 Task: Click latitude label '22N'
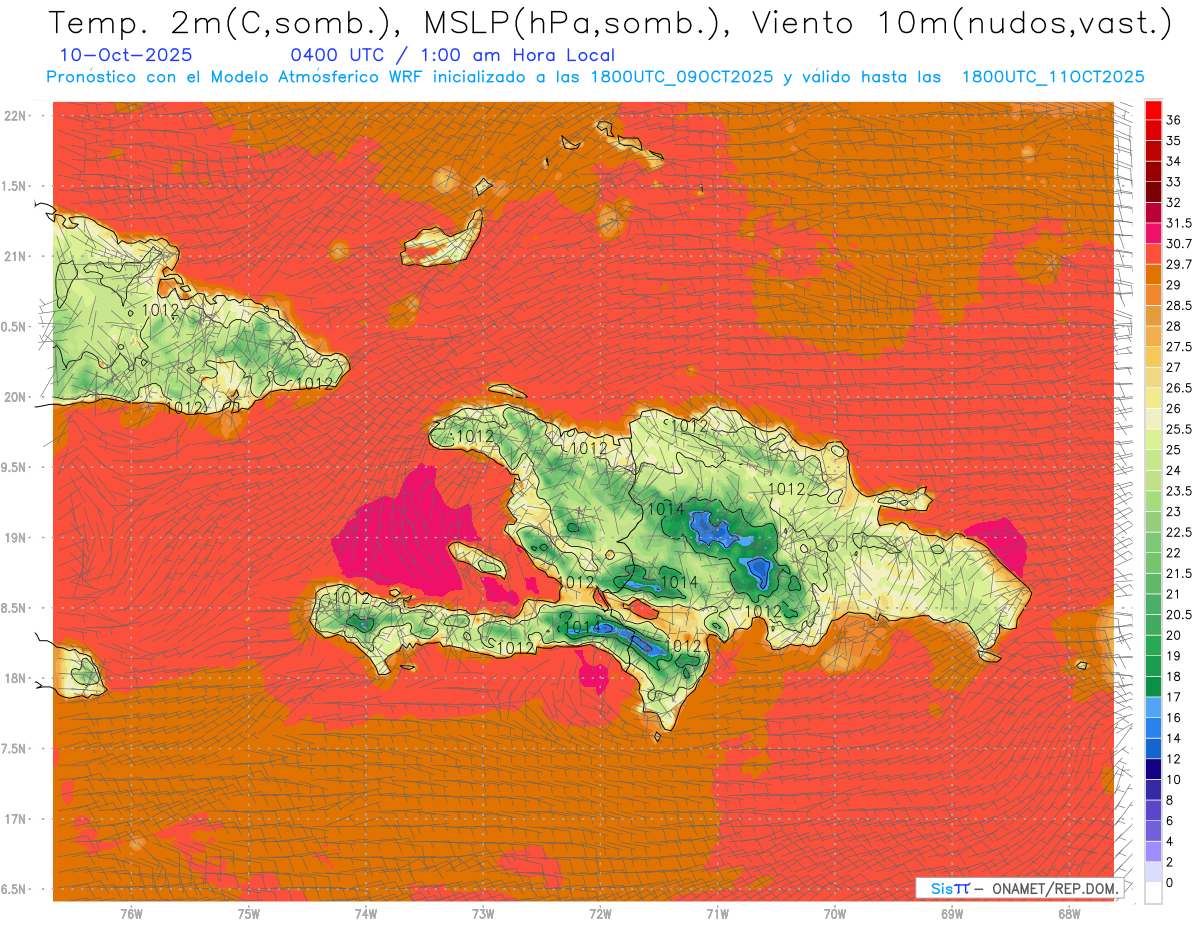(x=15, y=115)
